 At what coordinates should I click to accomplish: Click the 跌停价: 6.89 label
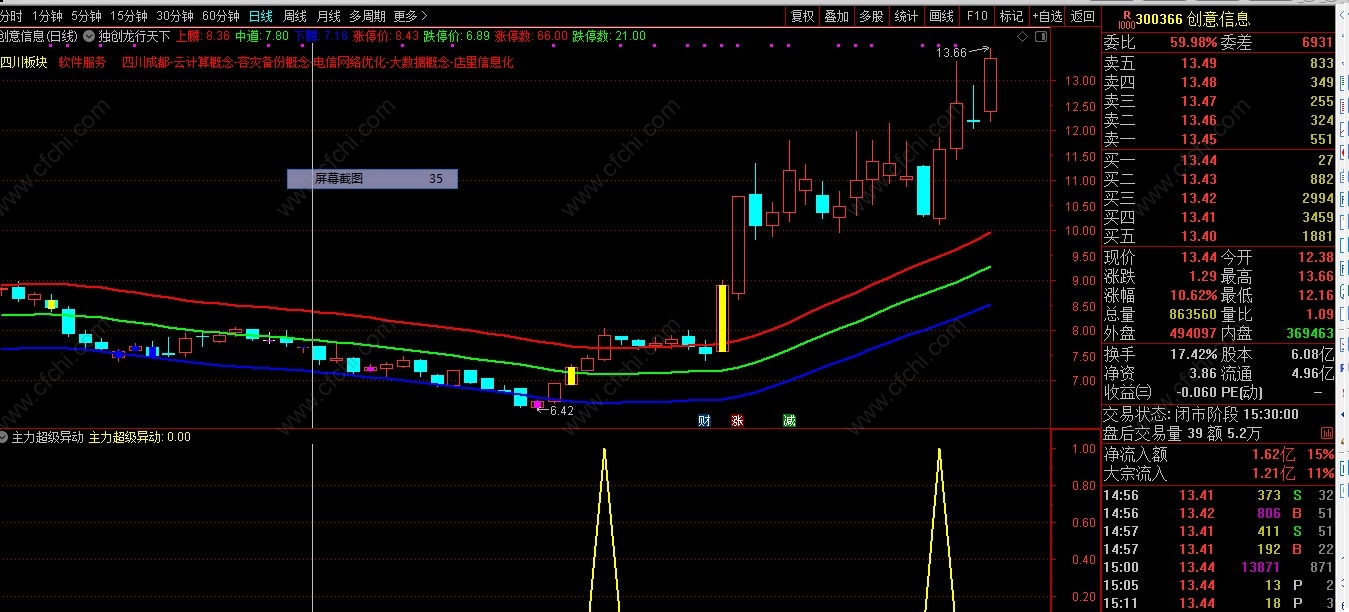click(457, 36)
